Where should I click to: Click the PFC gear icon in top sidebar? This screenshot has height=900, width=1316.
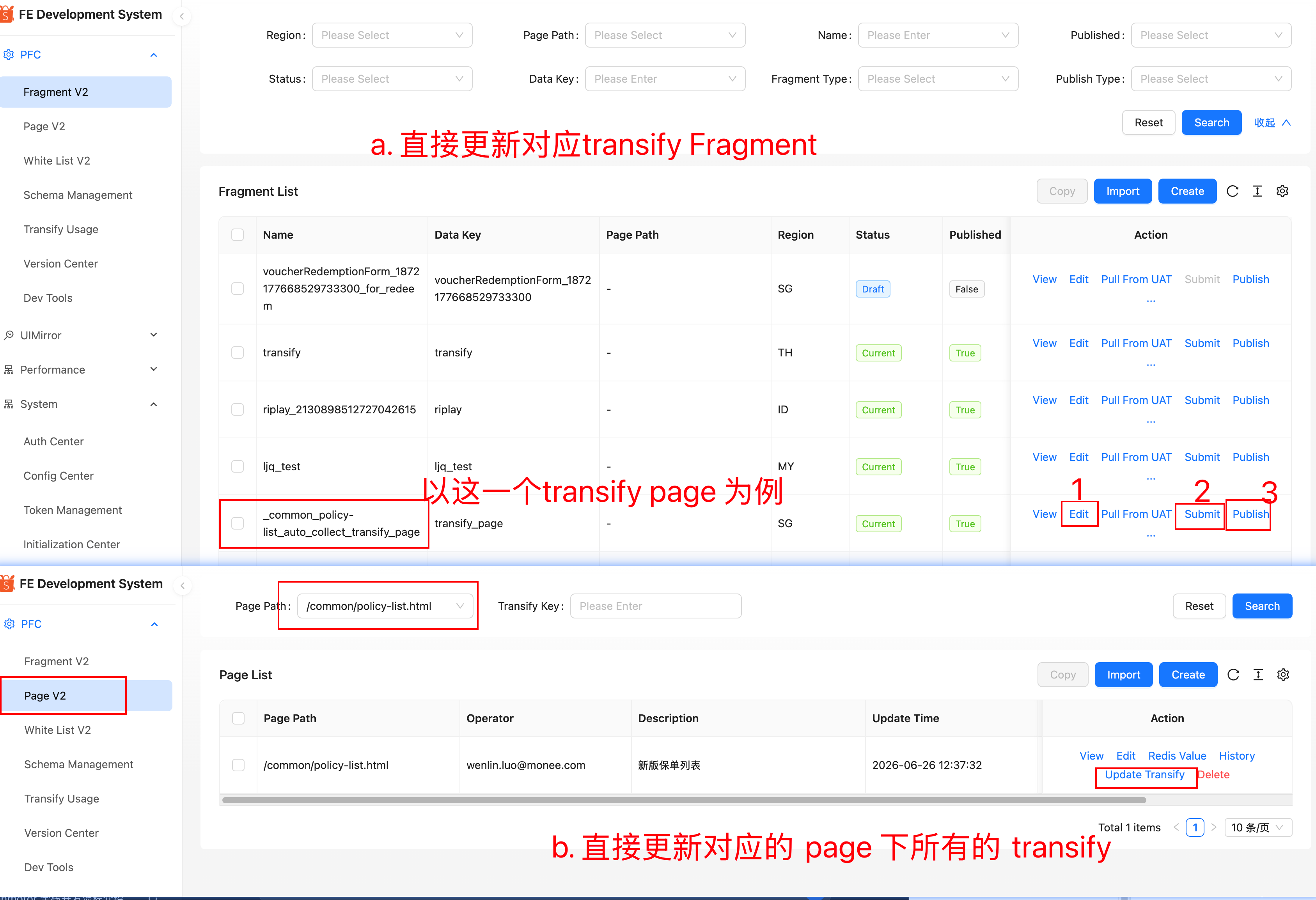9,55
